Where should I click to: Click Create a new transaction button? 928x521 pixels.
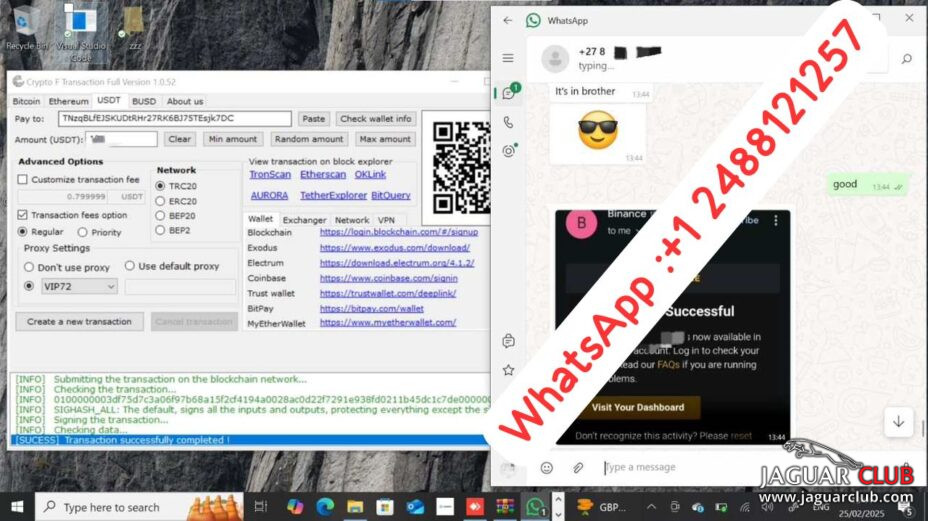79,321
